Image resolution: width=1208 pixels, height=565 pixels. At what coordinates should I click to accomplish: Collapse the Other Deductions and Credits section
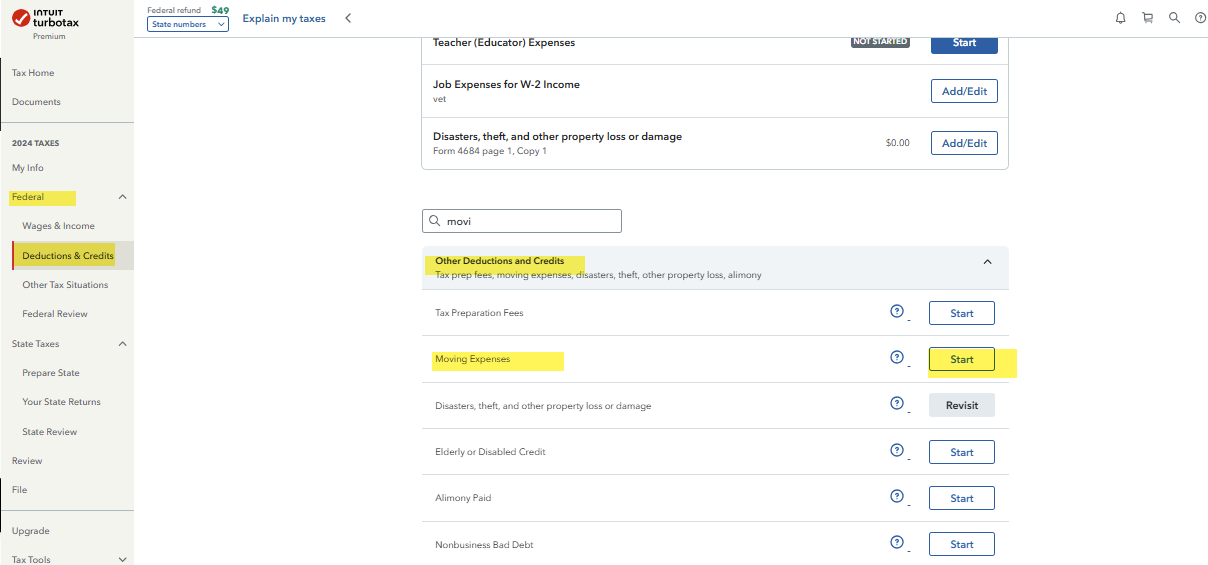[x=987, y=262]
